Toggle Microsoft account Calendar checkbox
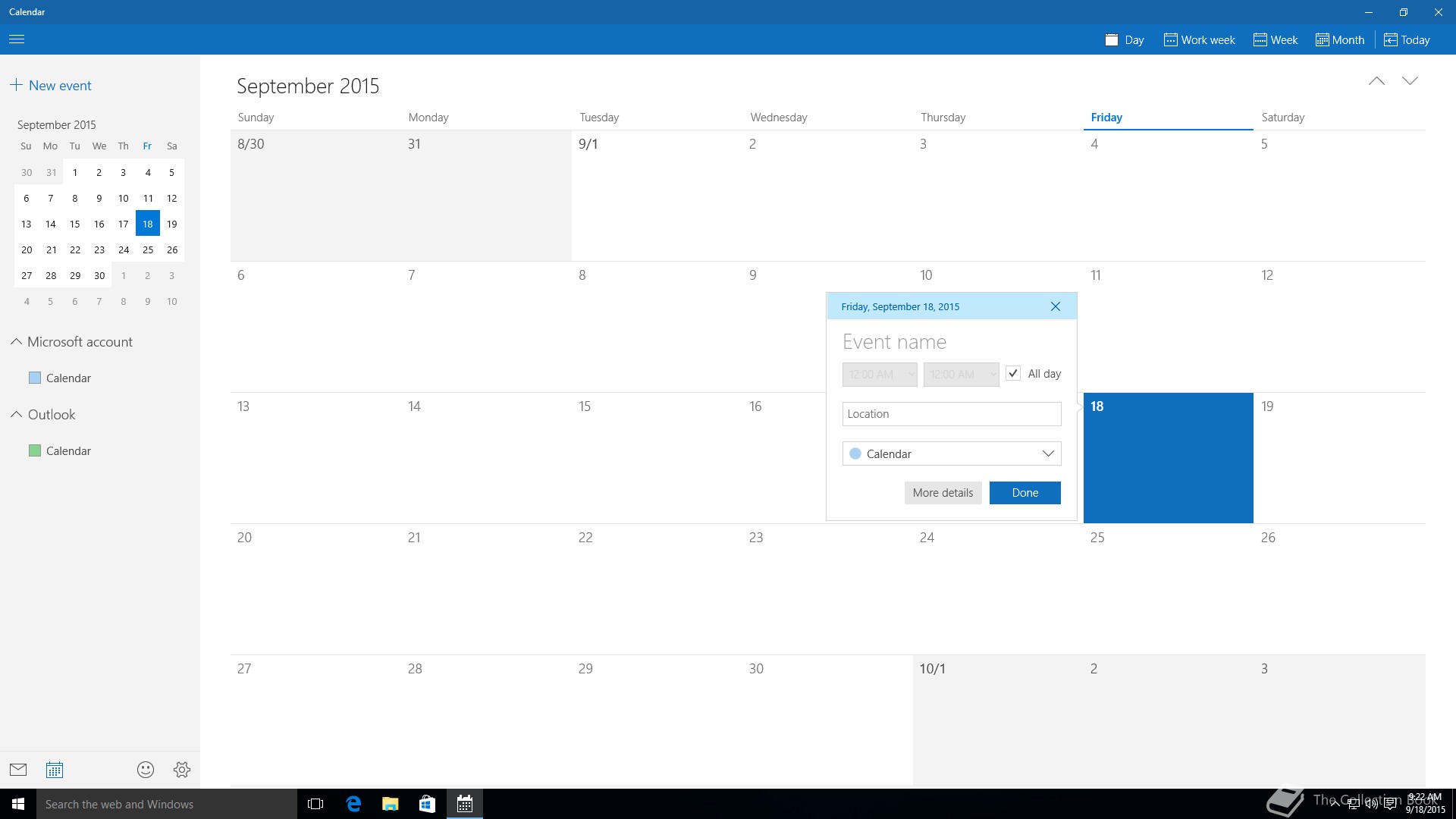This screenshot has height=819, width=1456. pyautogui.click(x=34, y=378)
